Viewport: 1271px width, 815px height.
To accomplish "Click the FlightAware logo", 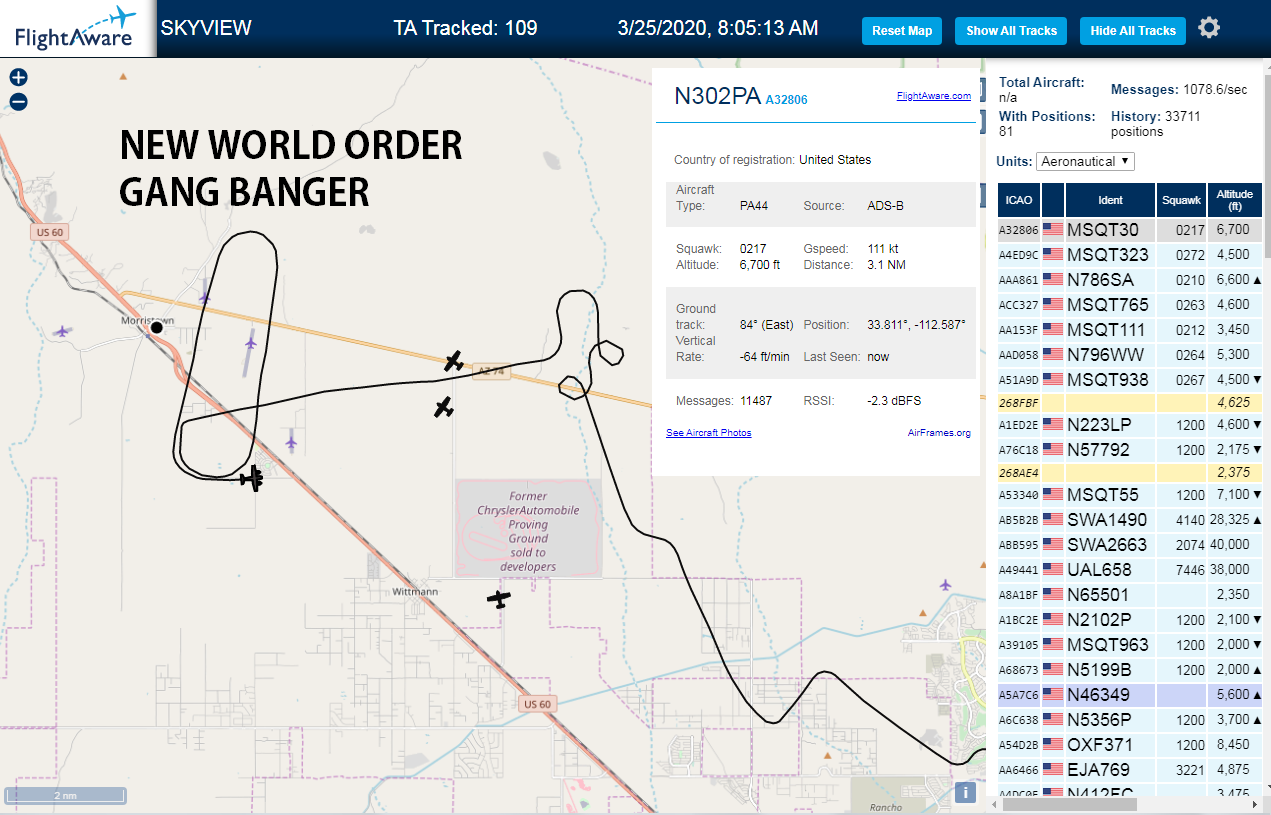I will point(77,29).
